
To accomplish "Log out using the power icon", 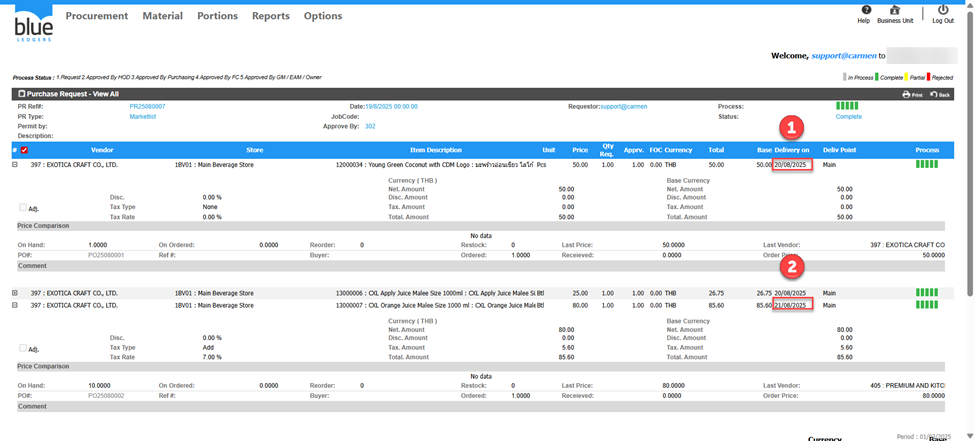I will [942, 10].
